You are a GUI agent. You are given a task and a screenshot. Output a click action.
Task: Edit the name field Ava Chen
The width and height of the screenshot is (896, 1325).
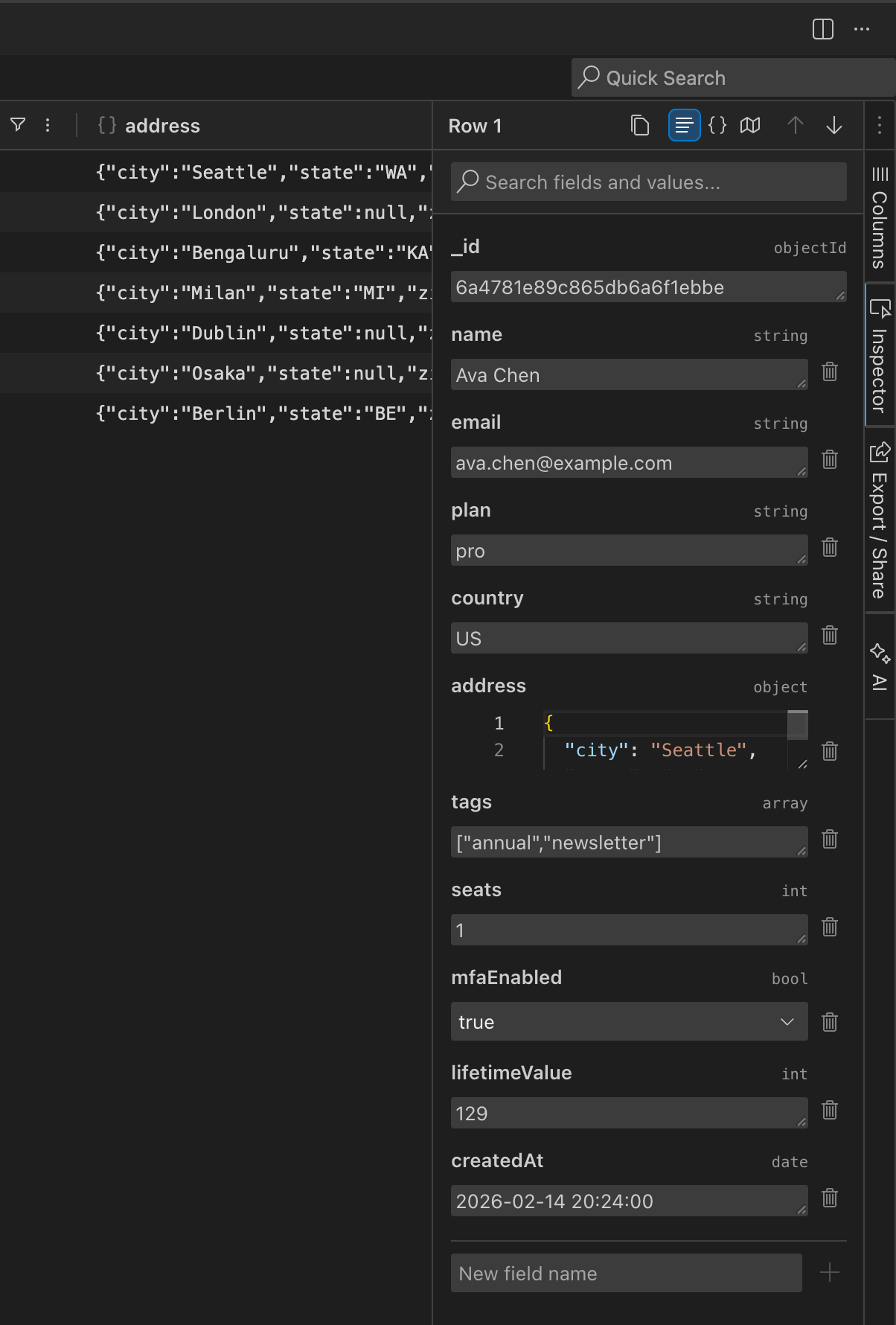coord(629,375)
